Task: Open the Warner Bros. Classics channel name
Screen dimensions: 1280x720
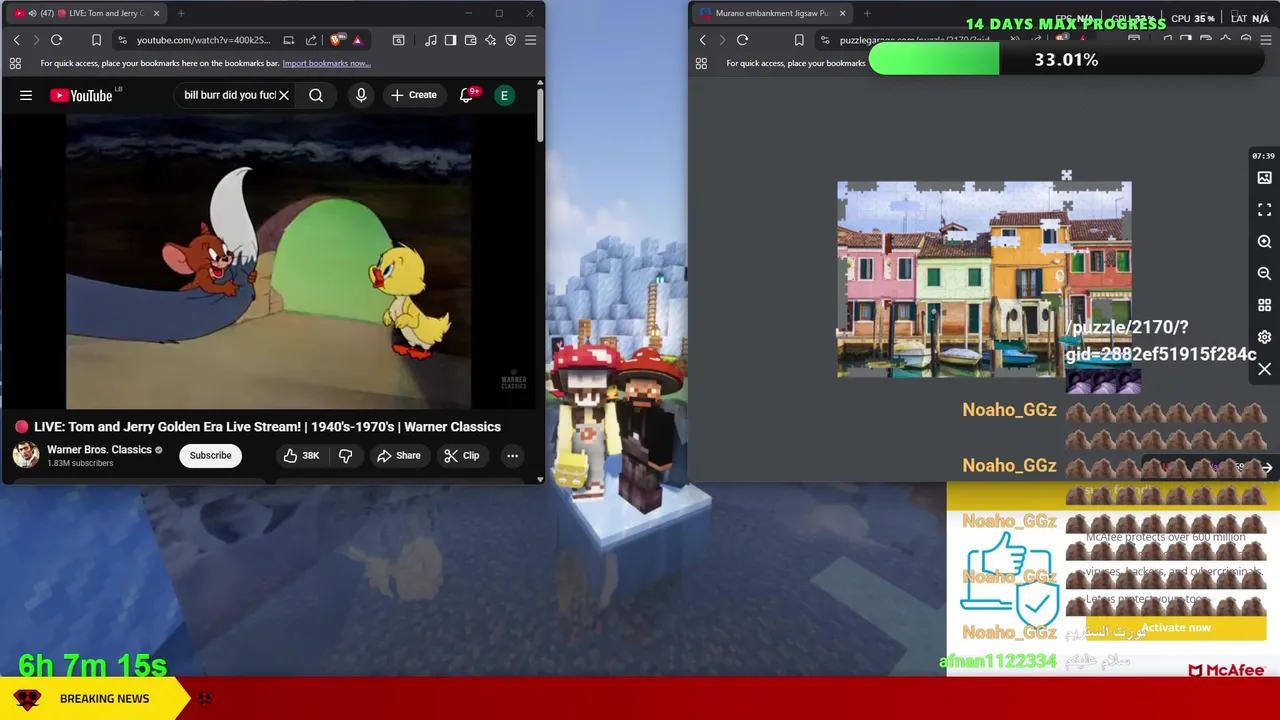Action: coord(99,450)
